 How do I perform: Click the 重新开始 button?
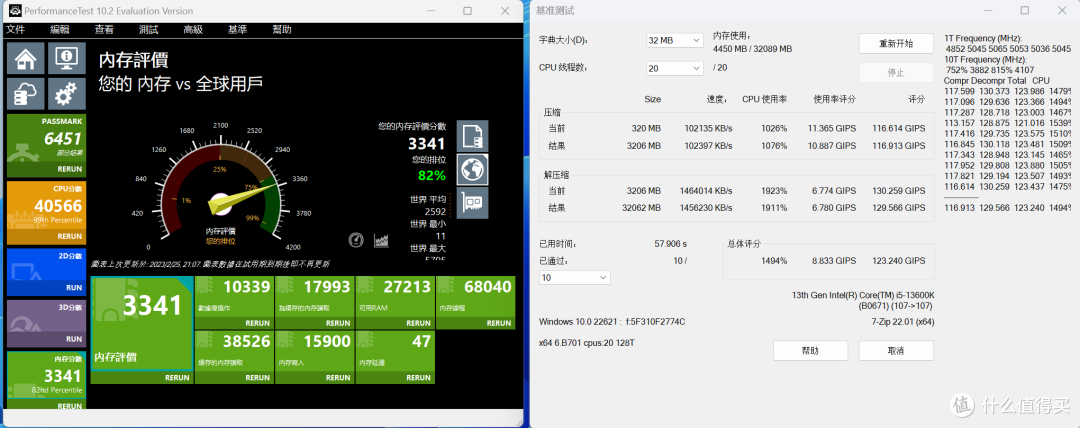tap(896, 43)
